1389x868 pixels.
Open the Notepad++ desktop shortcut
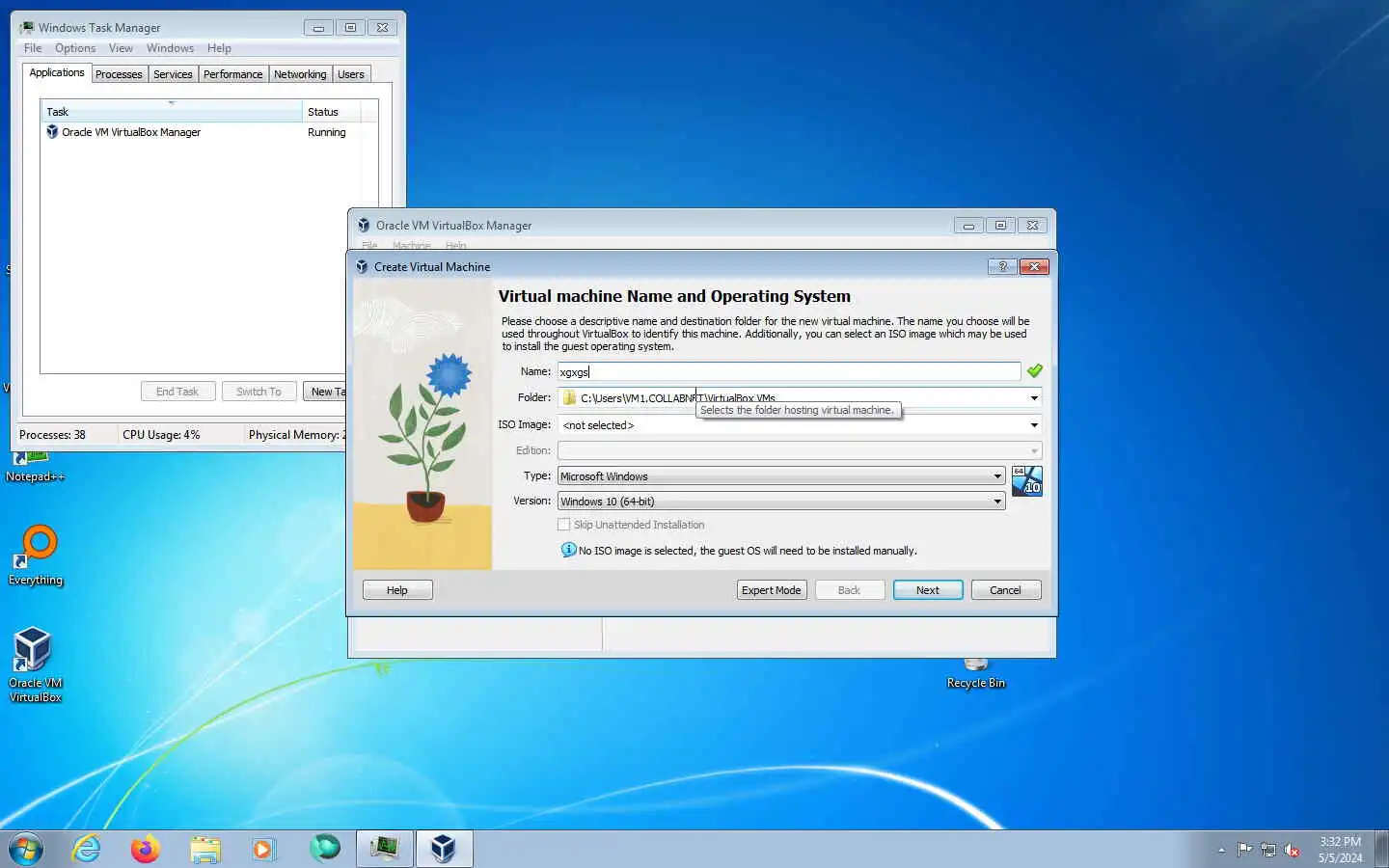[x=36, y=467]
